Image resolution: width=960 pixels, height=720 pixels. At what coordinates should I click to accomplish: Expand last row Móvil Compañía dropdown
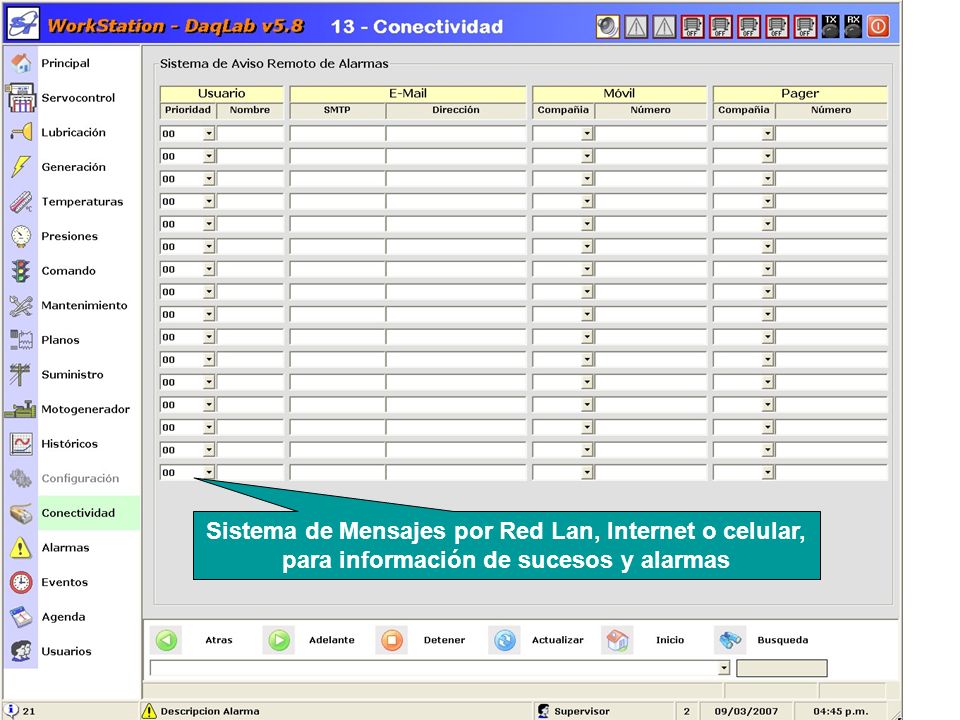[x=587, y=473]
